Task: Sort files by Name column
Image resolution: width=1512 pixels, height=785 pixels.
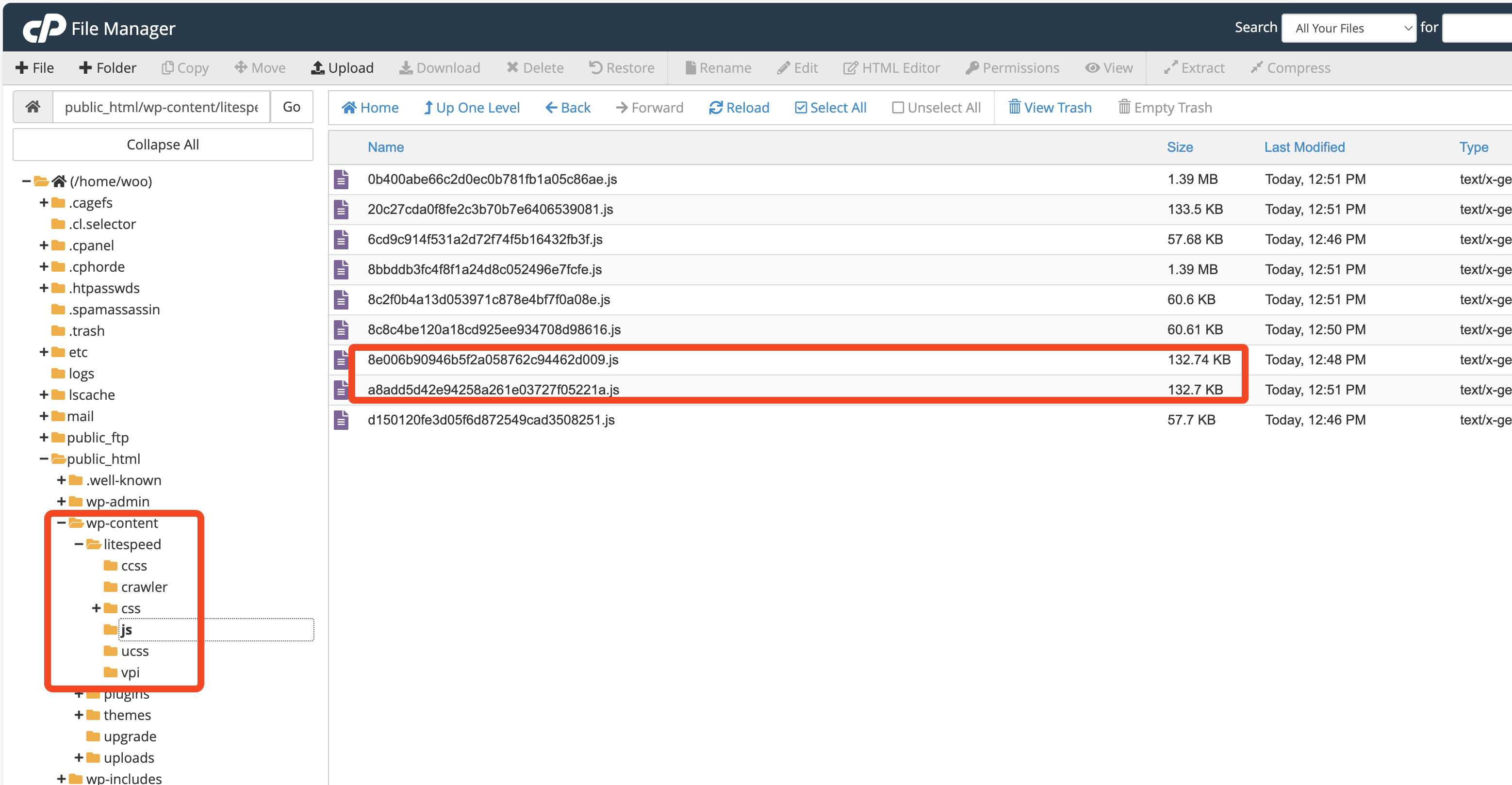Action: coord(386,147)
